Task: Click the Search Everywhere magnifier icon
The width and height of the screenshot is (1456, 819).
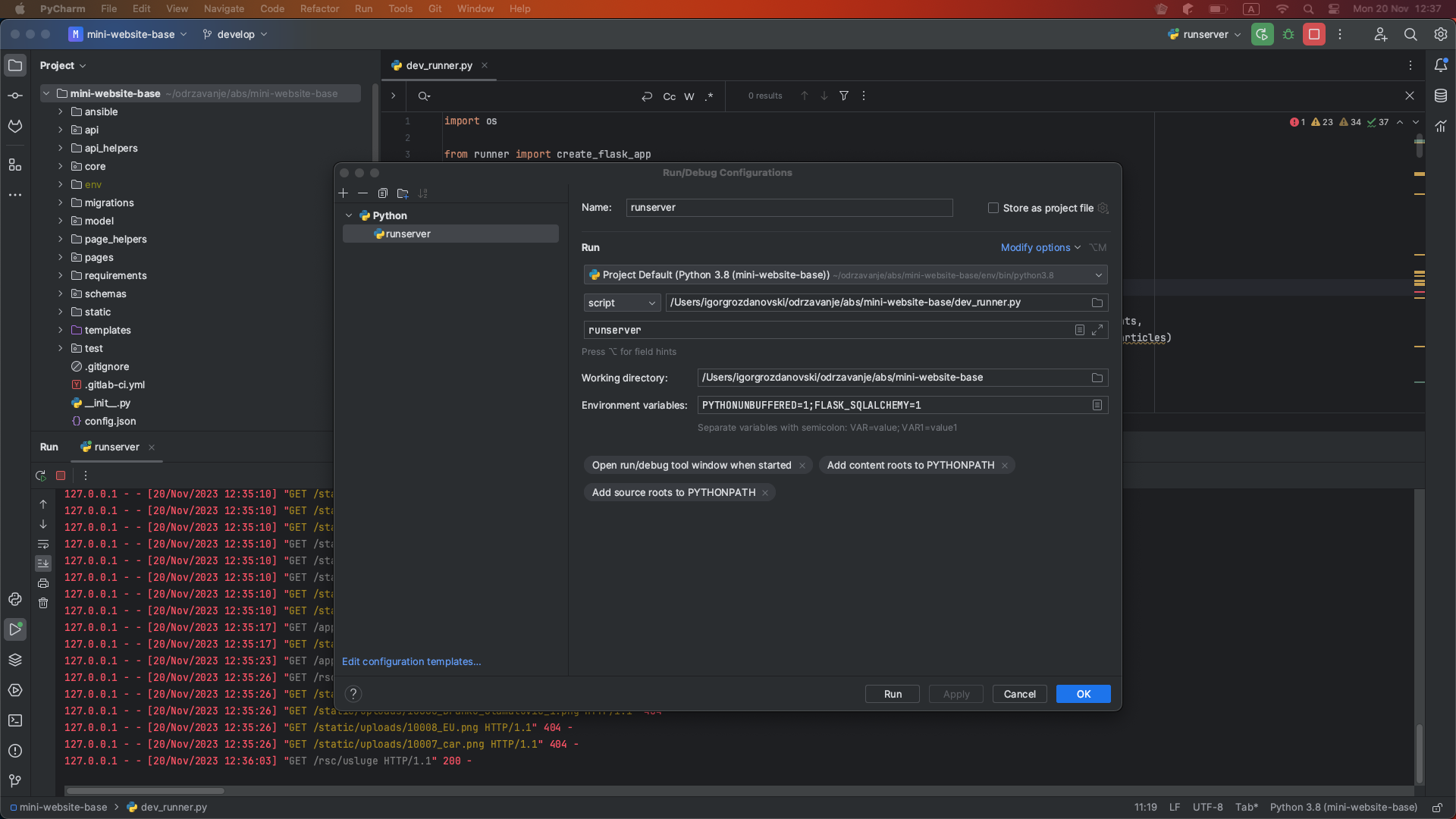Action: [1410, 34]
